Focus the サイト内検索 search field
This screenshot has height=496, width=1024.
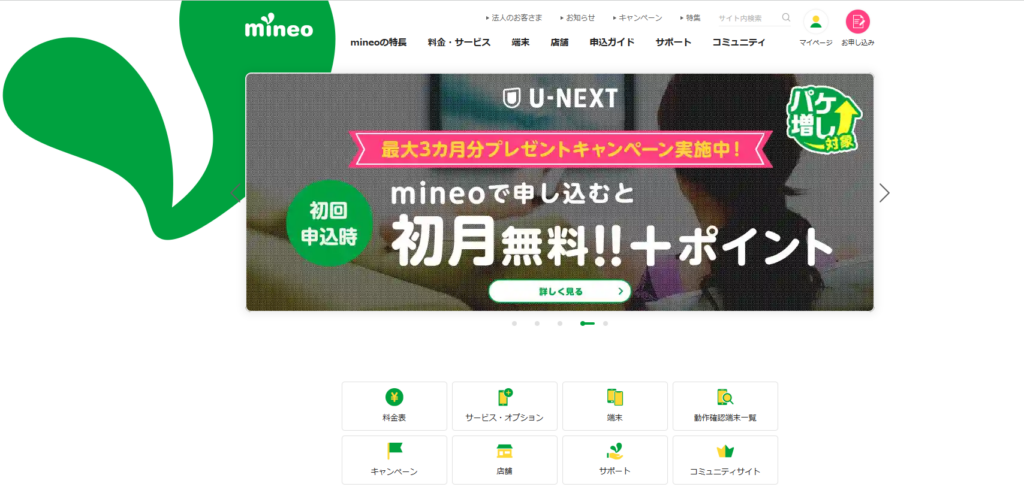pyautogui.click(x=748, y=18)
